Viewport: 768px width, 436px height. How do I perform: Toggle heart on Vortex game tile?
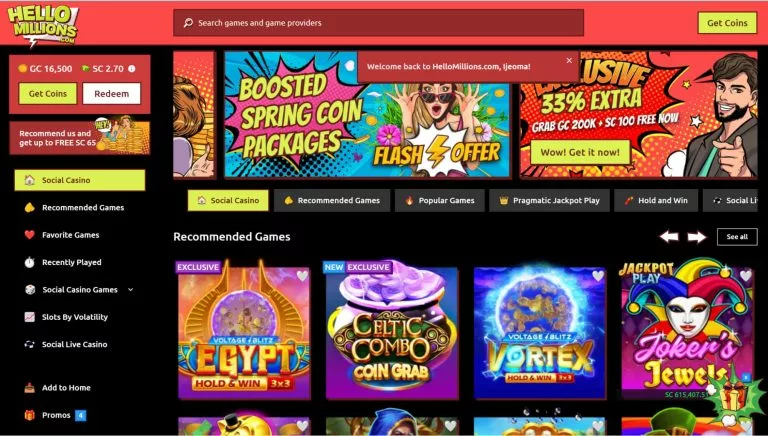[x=598, y=276]
